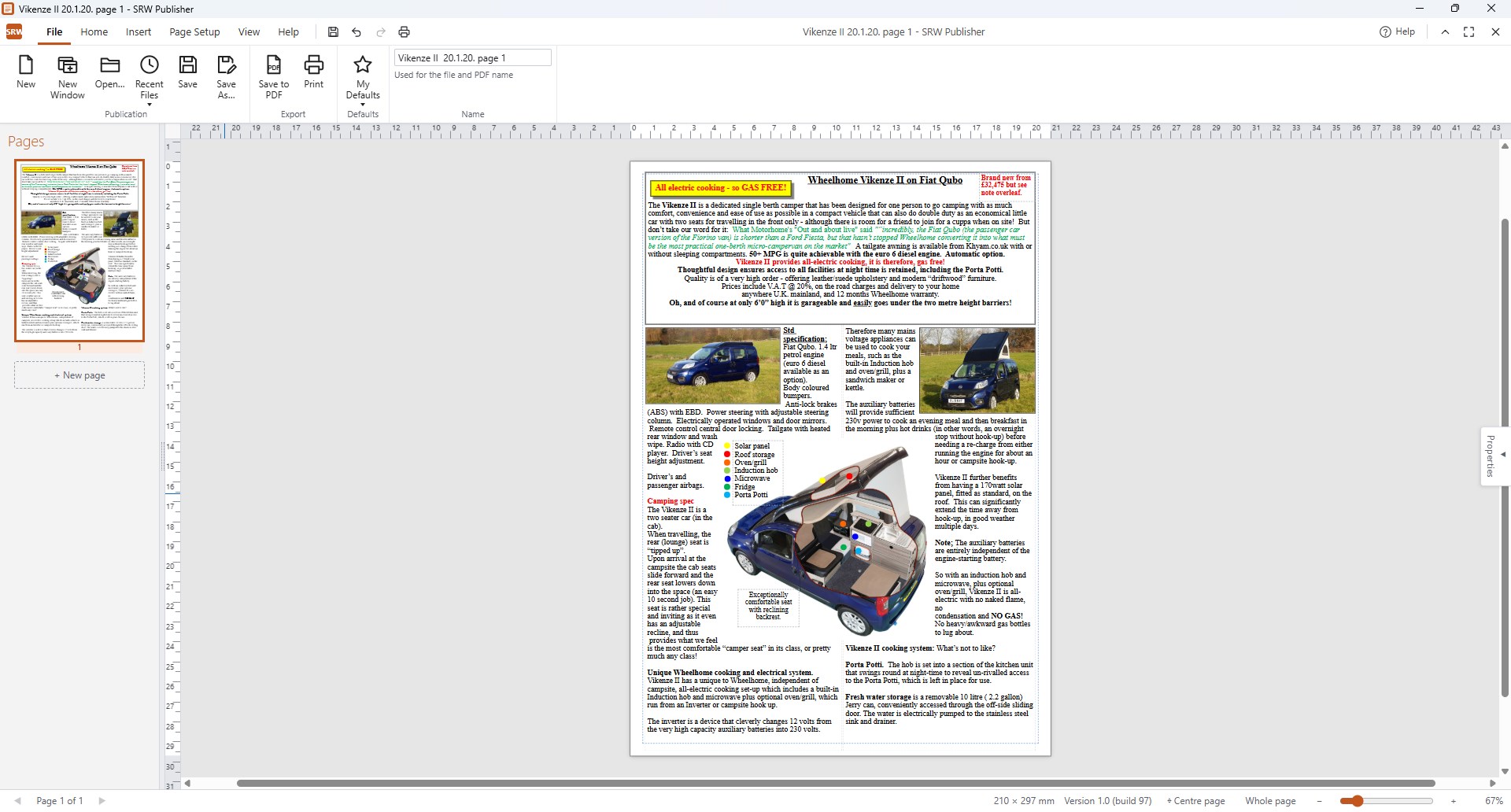Screen dimensions: 1511x812
Task: Open My Defaults dropdown
Action: 363,79
